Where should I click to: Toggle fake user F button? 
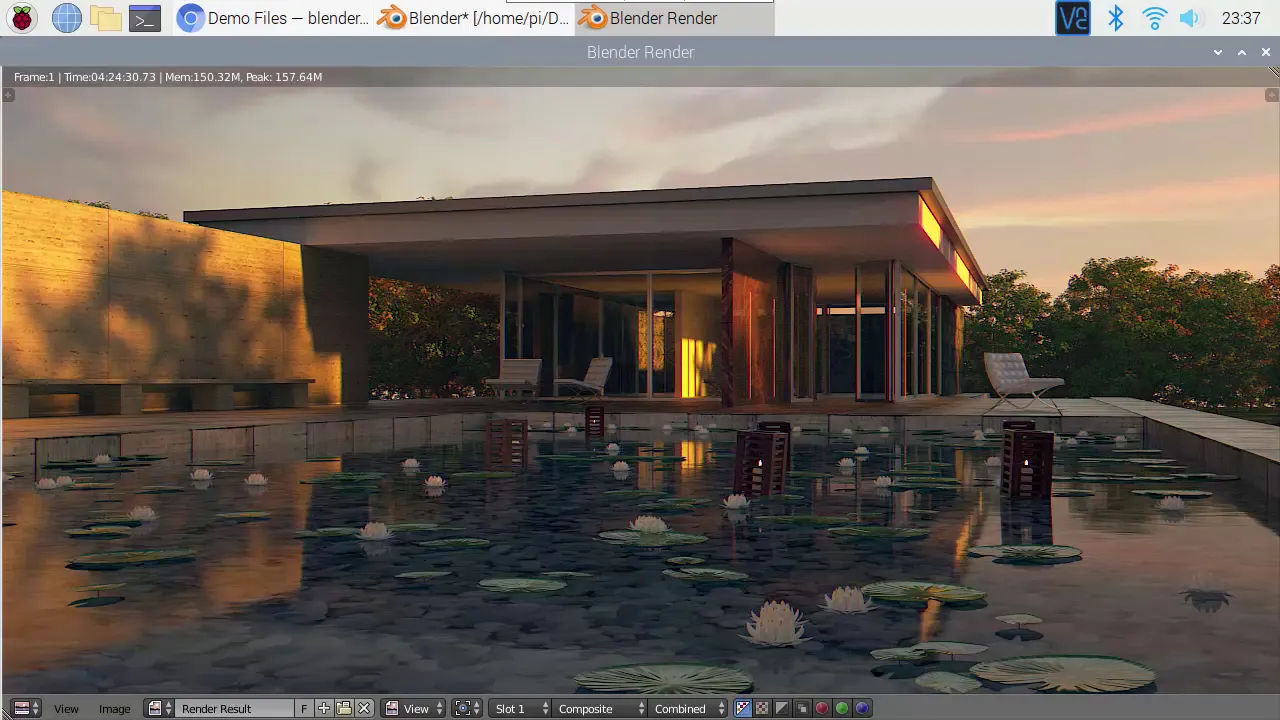click(x=304, y=708)
